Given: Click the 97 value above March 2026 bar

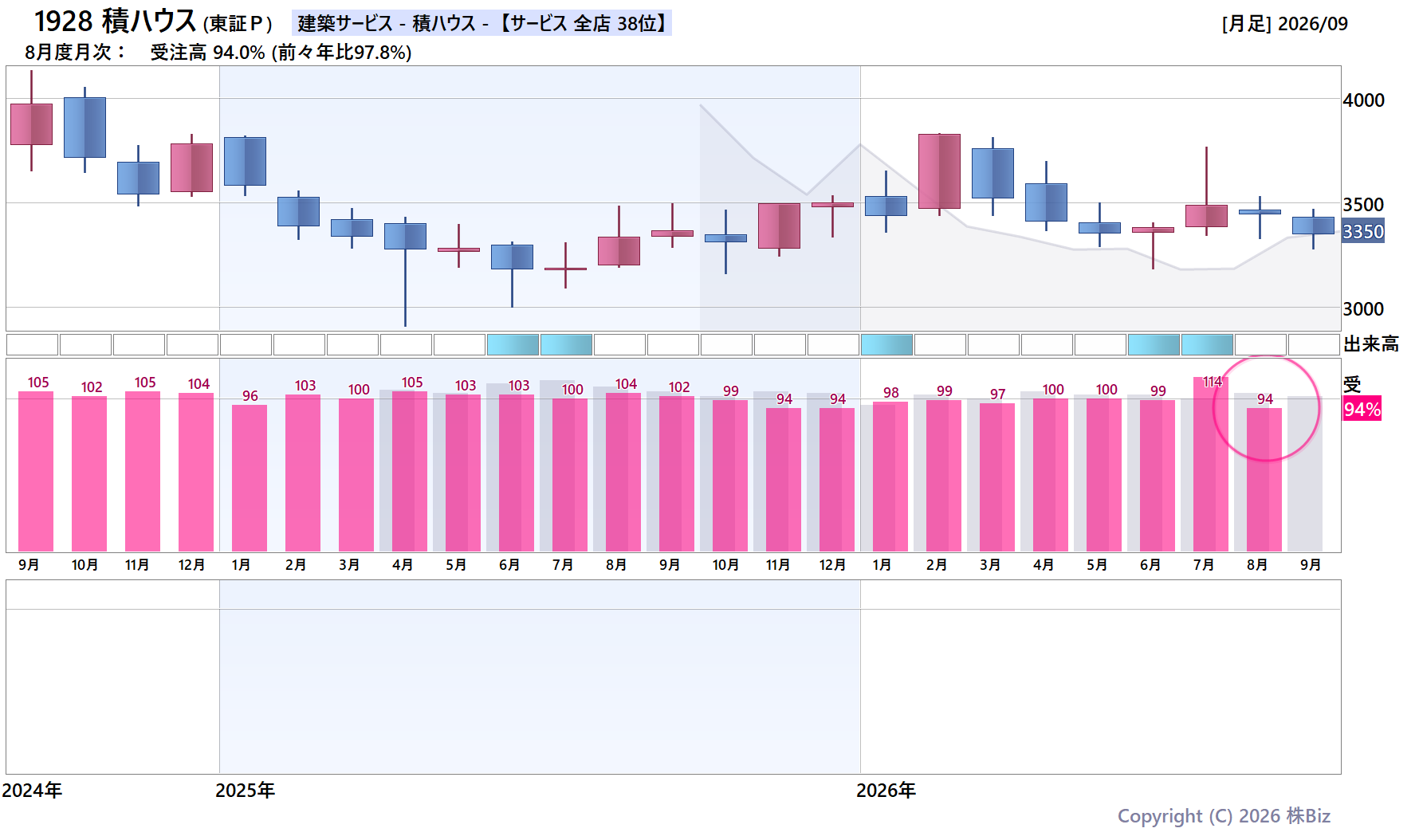Looking at the screenshot, I should pyautogui.click(x=998, y=394).
